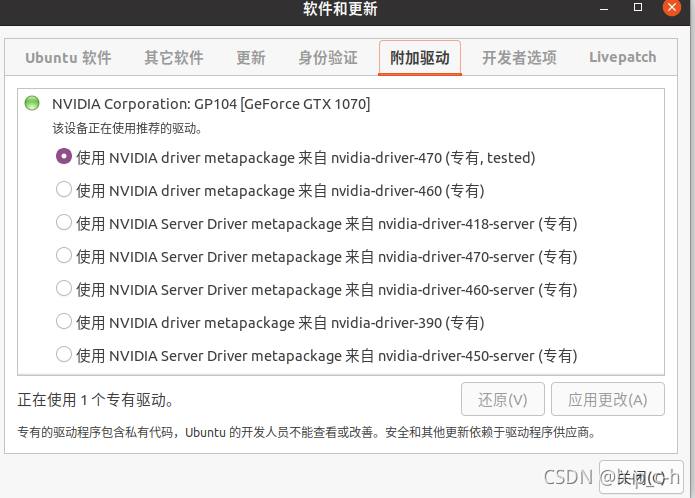Click the 关闭(C) close button
Viewport: 695px width, 498px height.
(x=641, y=477)
